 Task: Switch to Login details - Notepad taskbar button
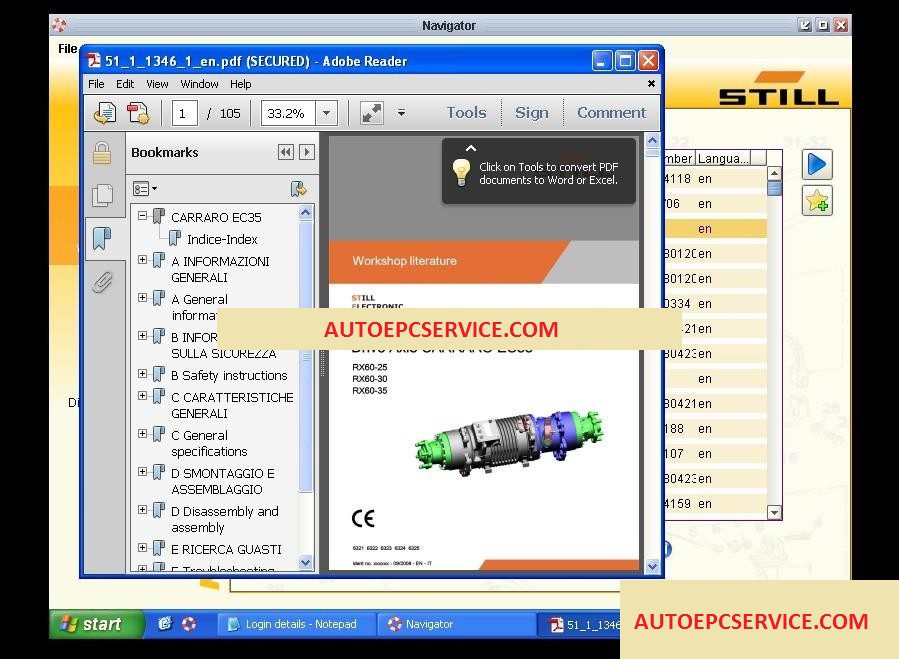296,624
